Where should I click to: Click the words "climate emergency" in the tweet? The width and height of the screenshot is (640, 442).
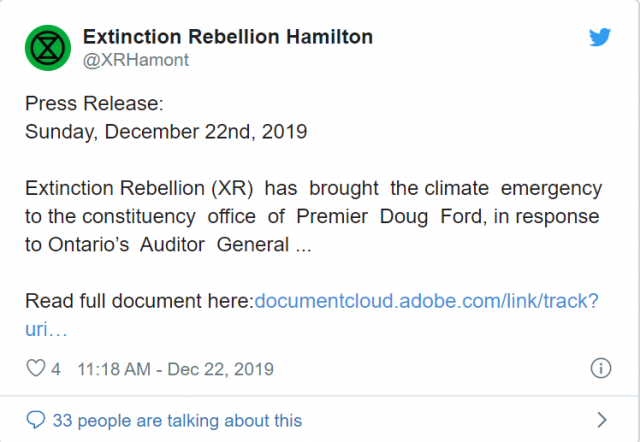click(513, 189)
